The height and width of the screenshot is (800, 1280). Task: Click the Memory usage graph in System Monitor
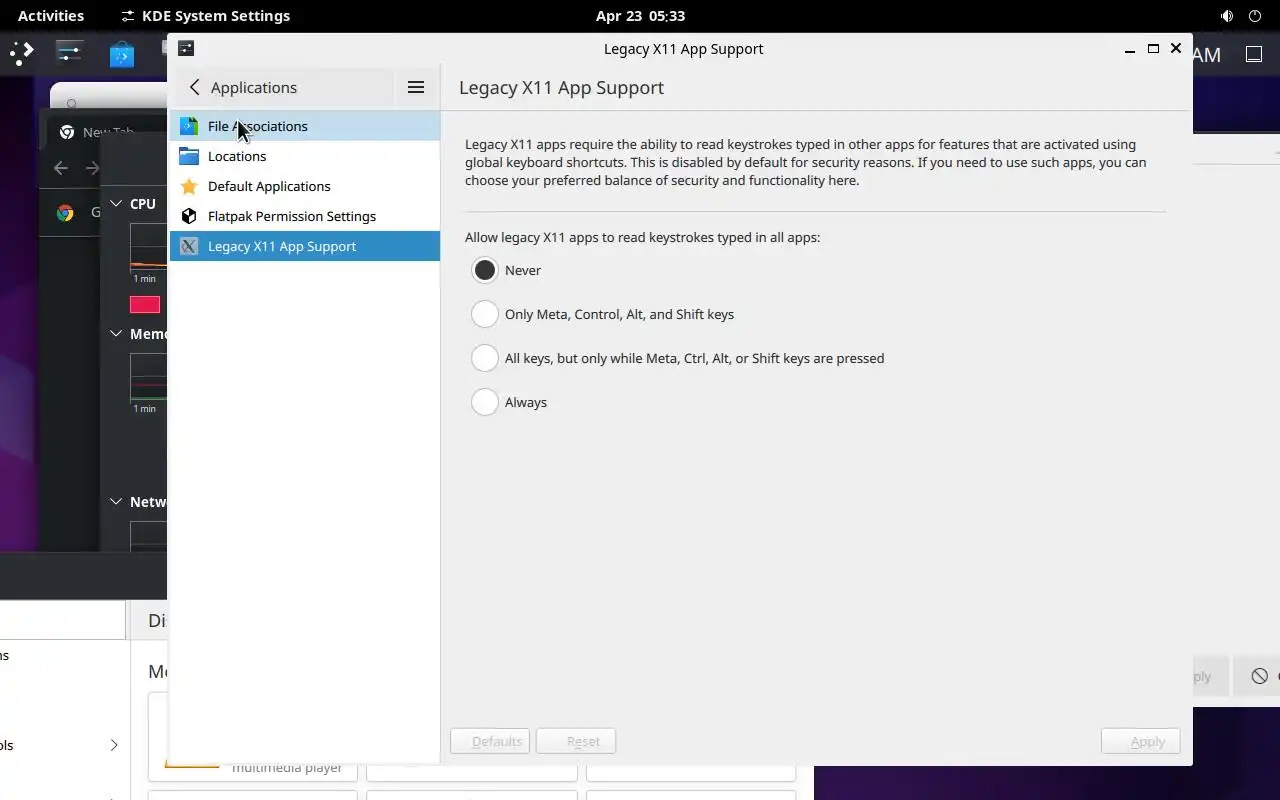(x=148, y=376)
